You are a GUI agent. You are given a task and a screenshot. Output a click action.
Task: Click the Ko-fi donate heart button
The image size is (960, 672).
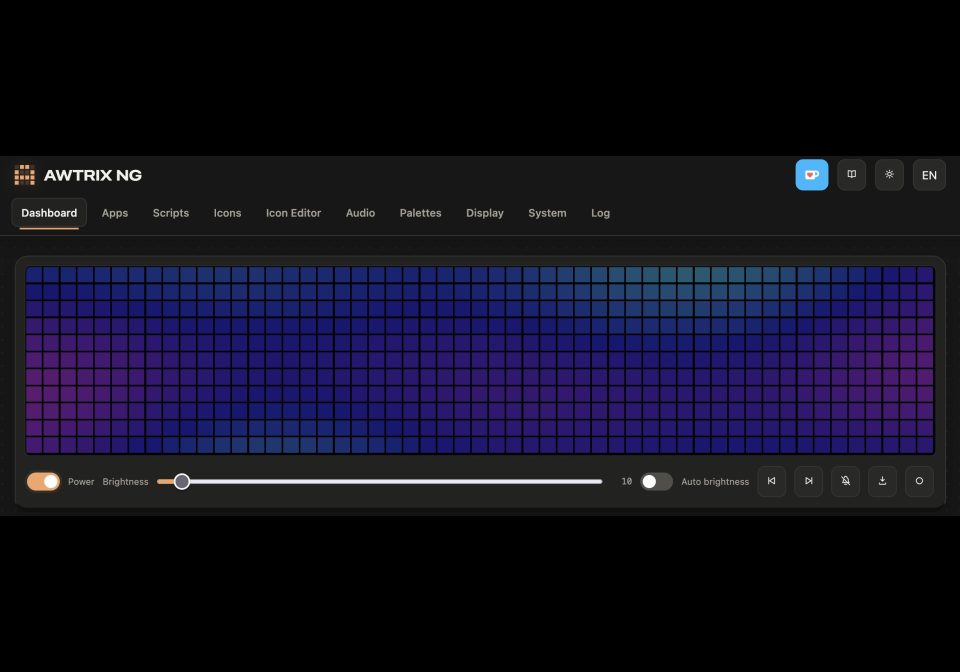tap(811, 175)
